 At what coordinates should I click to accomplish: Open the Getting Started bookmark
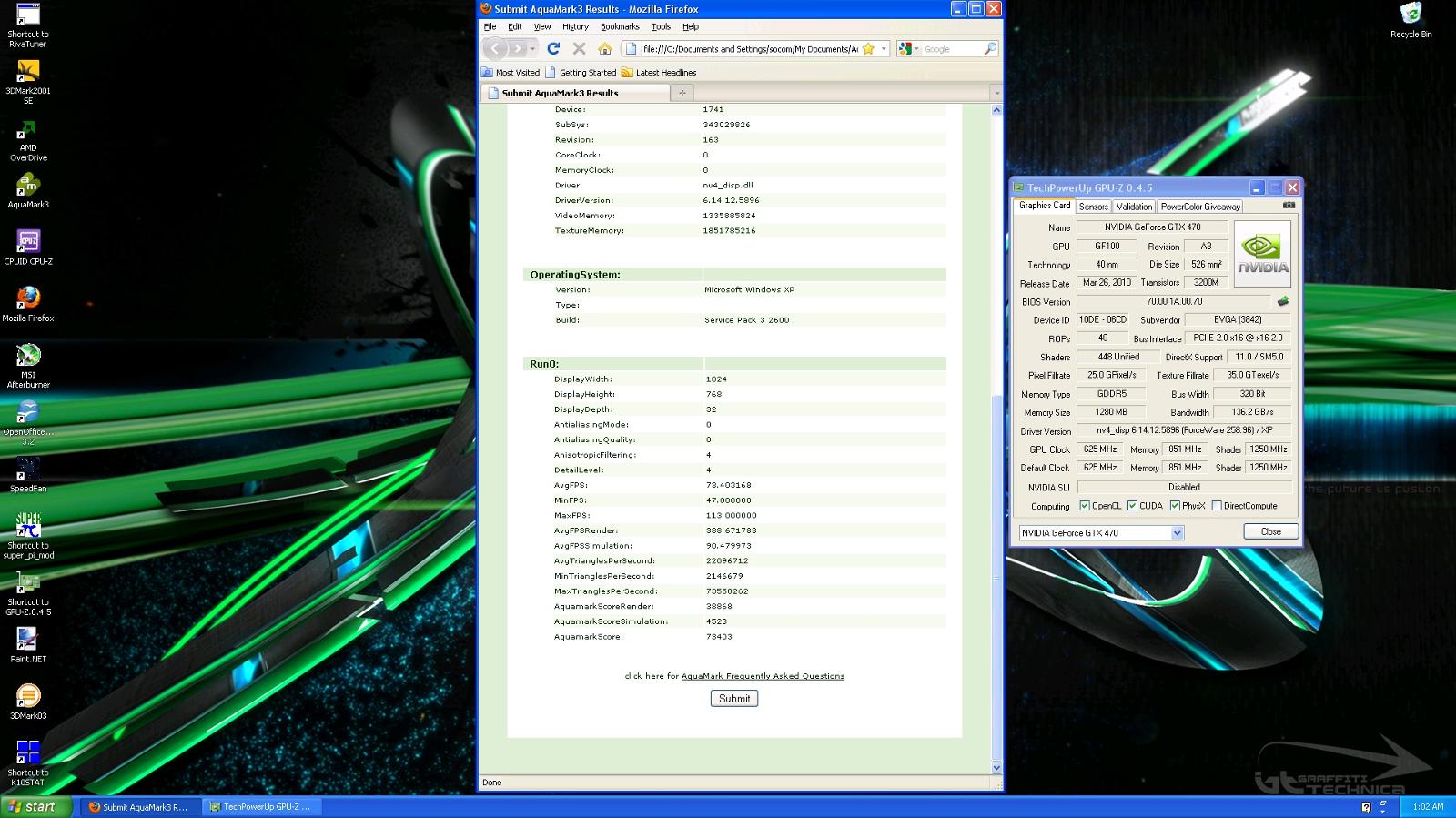(x=581, y=73)
